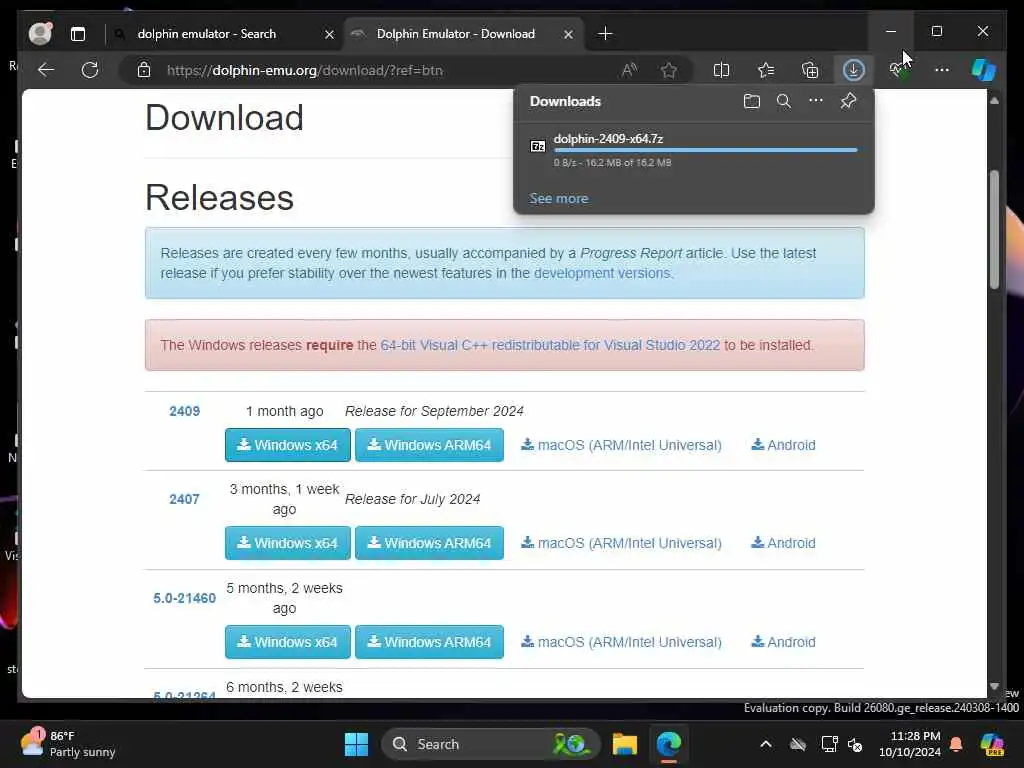
Task: Open more options in Downloads panel
Action: (816, 101)
